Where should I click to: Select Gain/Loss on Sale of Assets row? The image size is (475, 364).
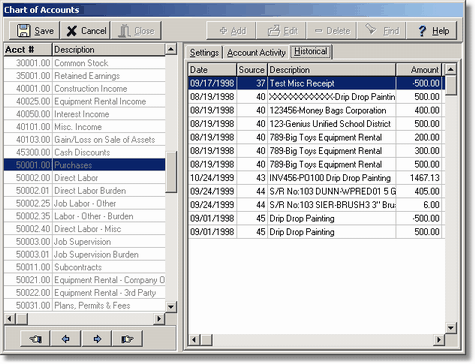coord(85,139)
